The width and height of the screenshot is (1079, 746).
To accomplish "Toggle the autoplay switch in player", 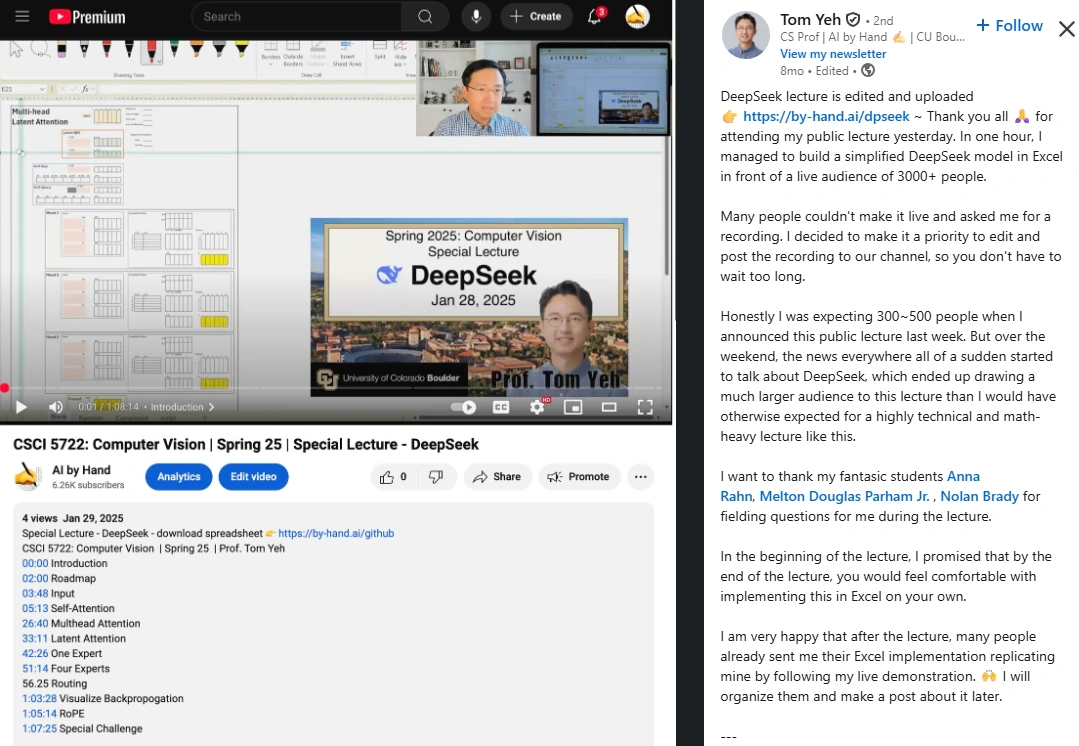I will click(x=463, y=407).
